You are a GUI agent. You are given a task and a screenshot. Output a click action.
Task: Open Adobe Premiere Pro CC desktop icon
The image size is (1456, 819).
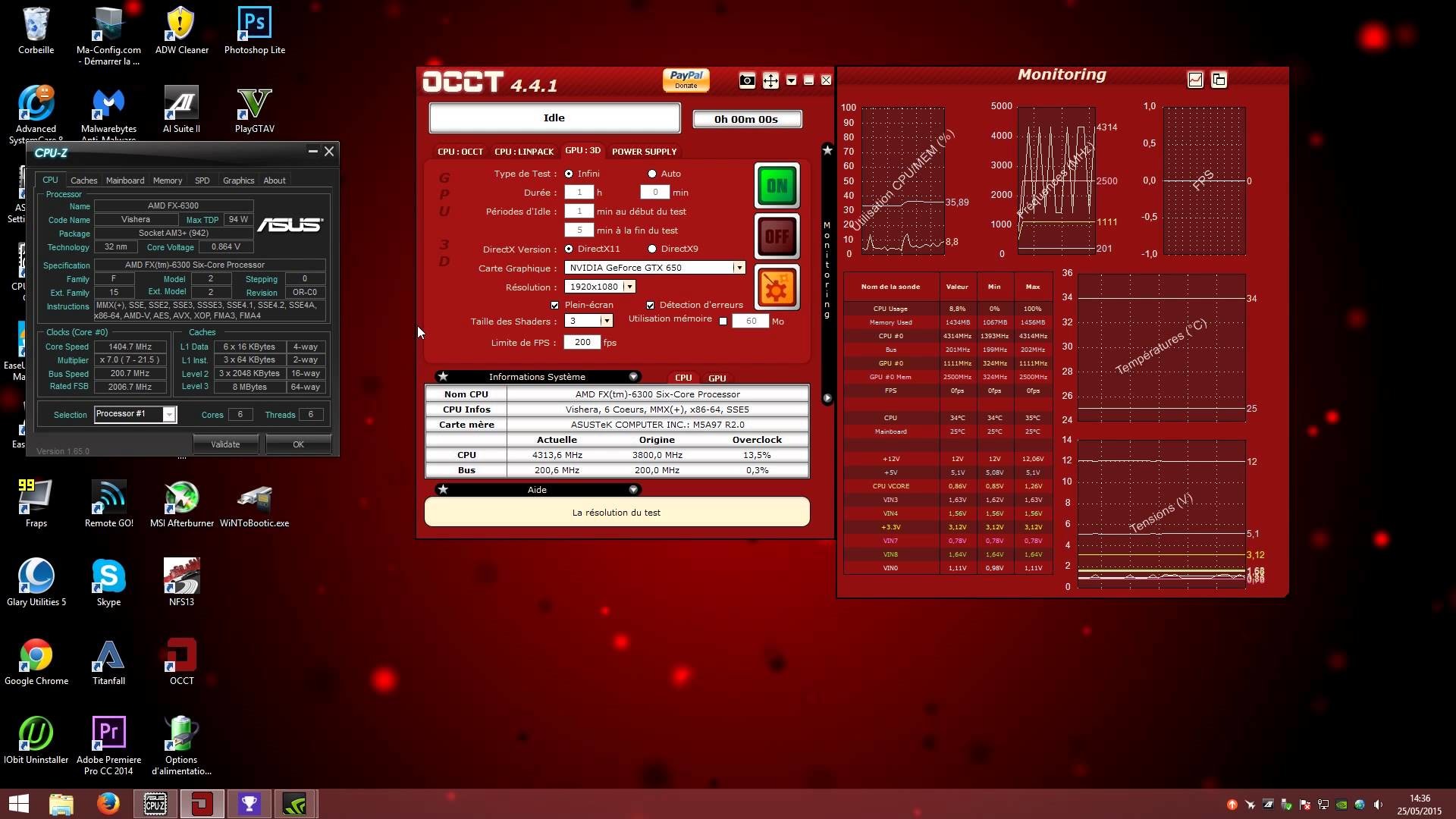point(108,746)
